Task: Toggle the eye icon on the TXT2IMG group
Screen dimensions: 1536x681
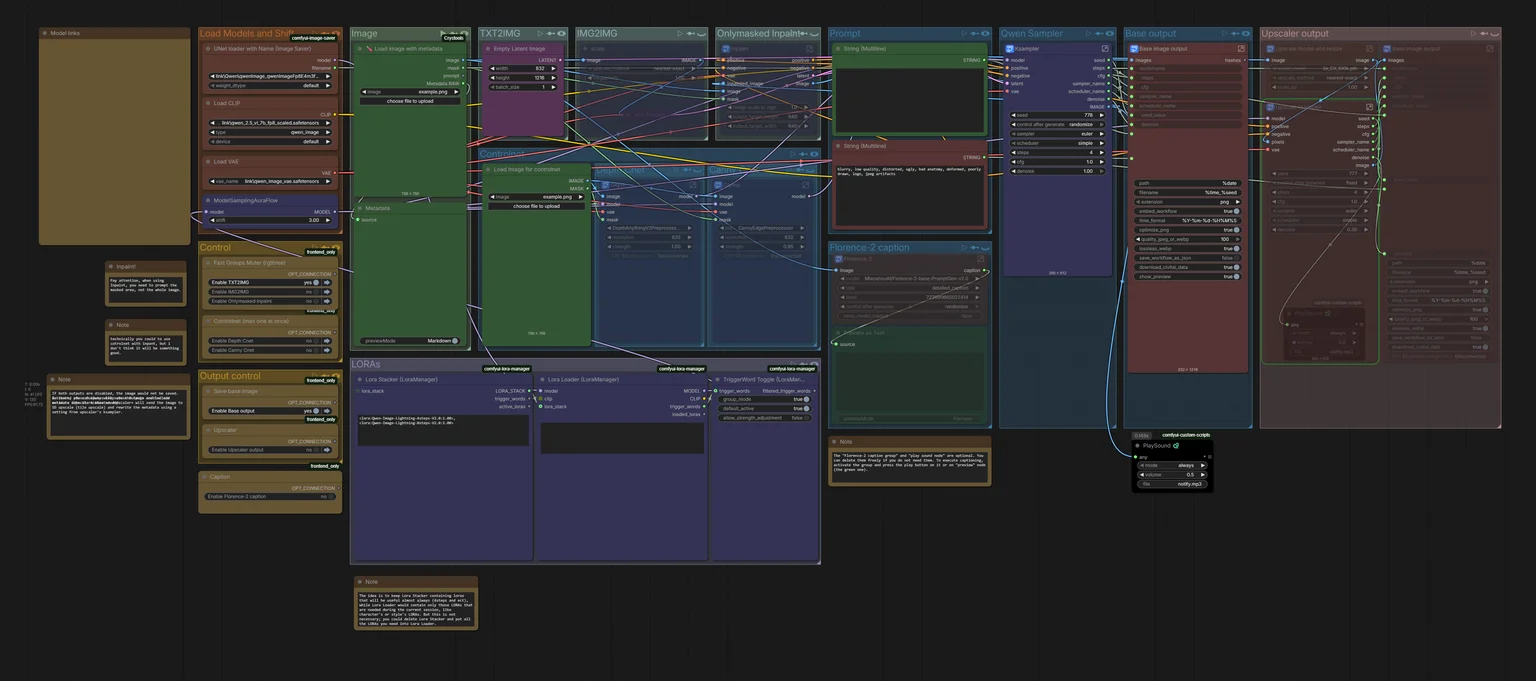Action: [562, 33]
